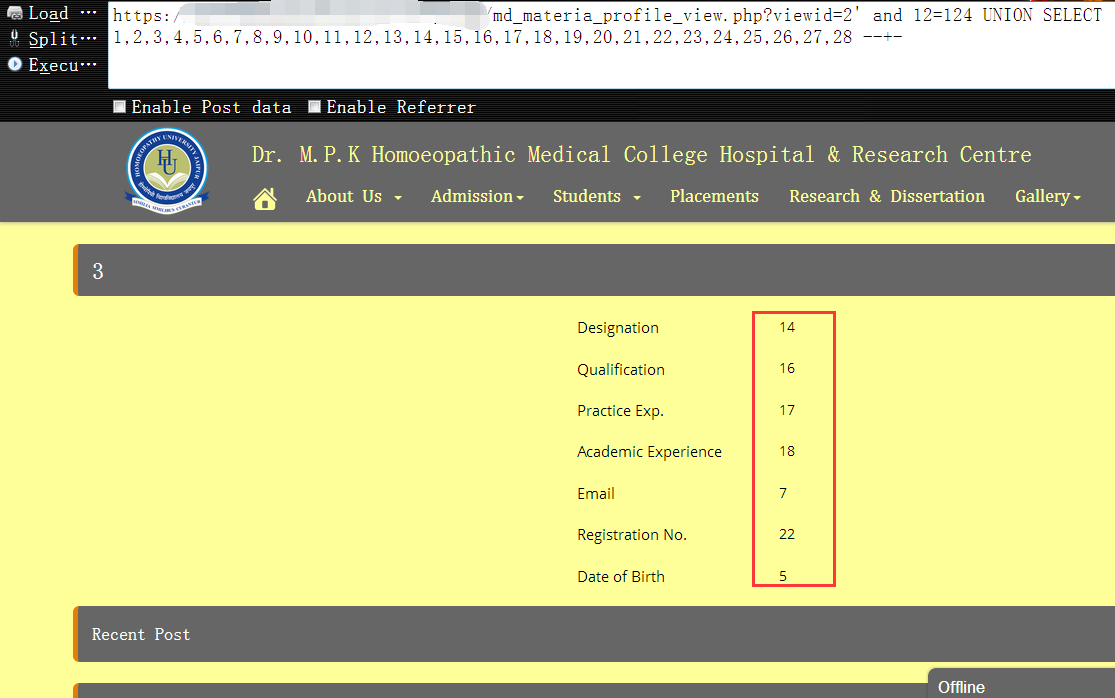Click the Email label
The image size is (1115, 698).
(x=596, y=493)
